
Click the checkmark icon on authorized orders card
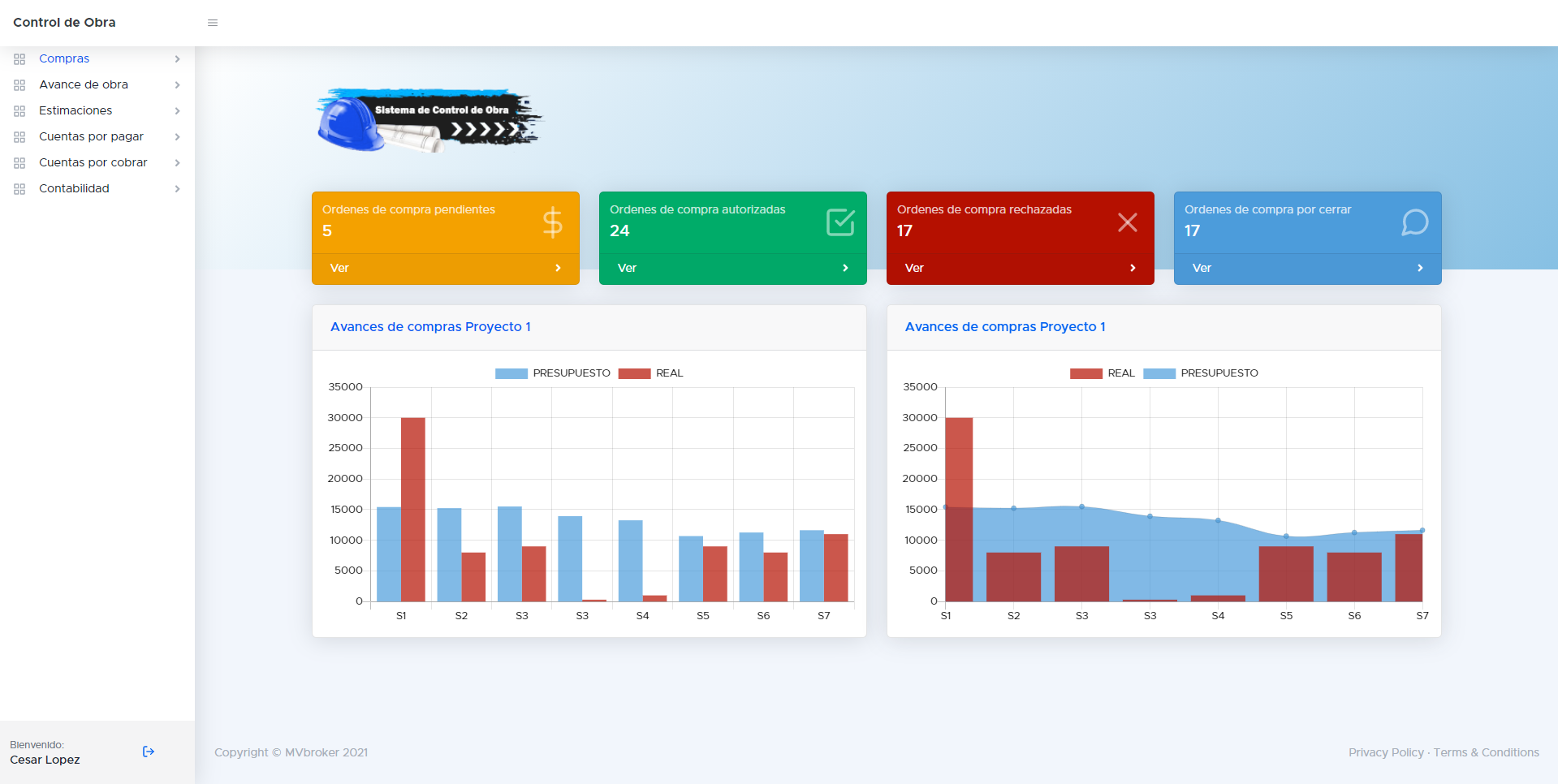pos(840,222)
